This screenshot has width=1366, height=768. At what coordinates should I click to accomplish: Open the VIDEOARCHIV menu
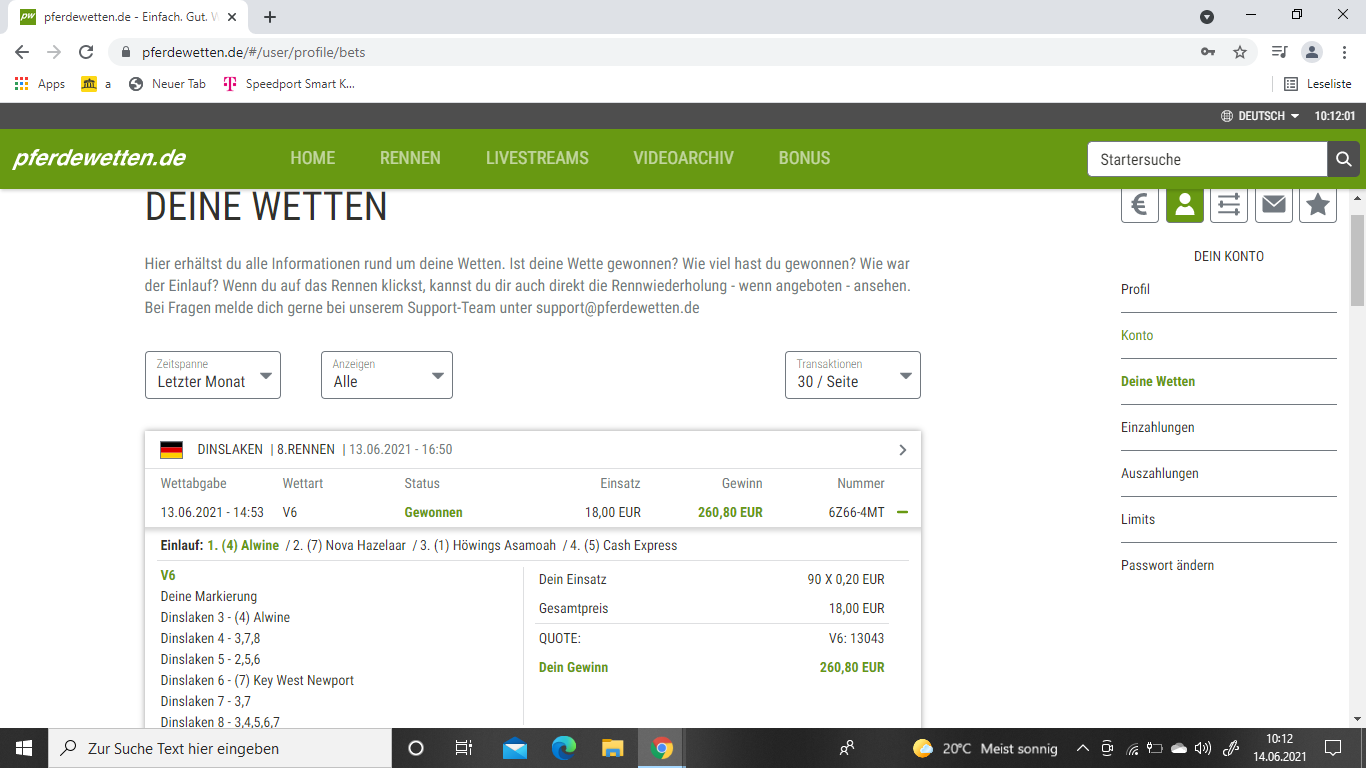point(683,158)
